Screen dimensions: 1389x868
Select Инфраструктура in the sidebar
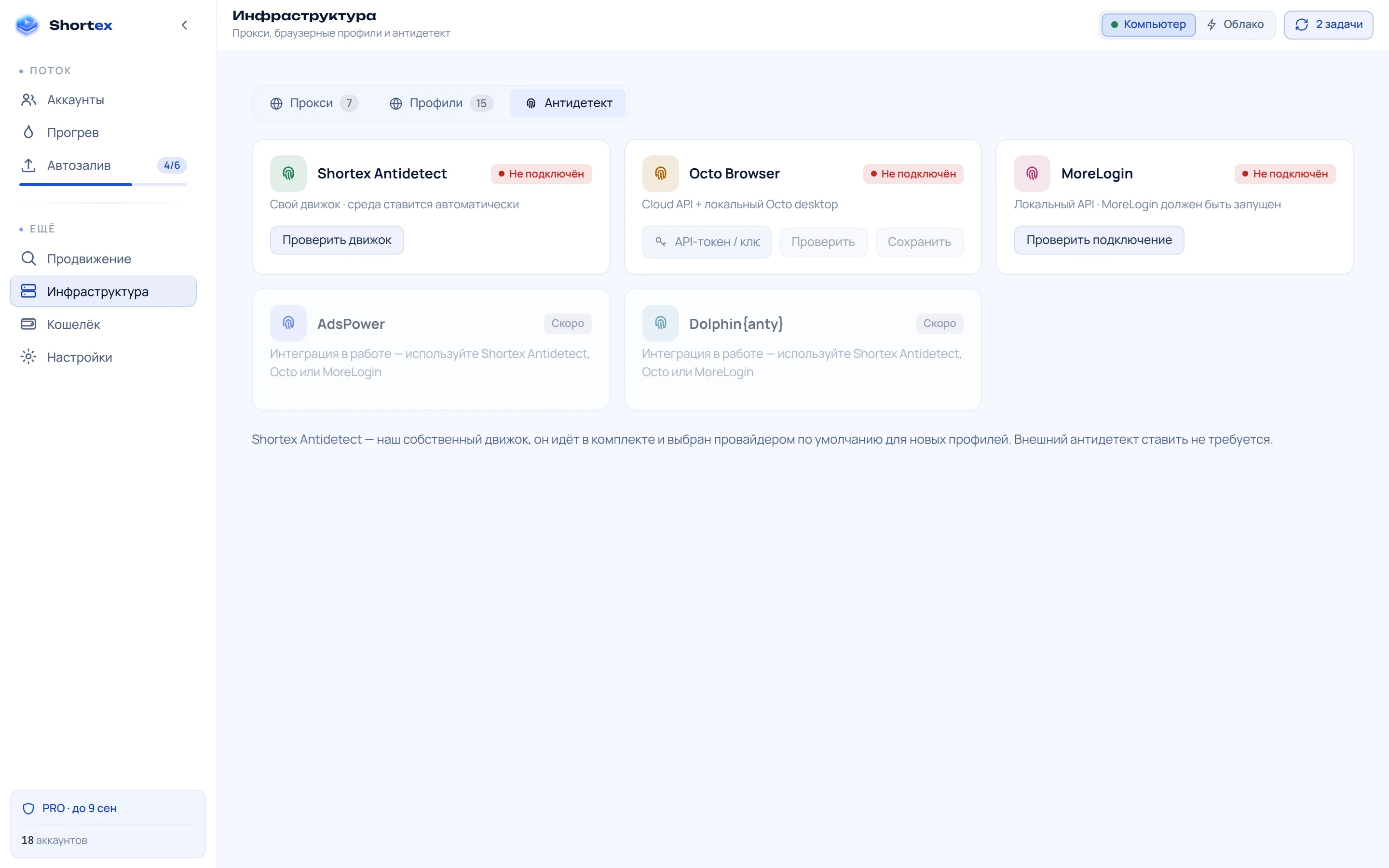103,291
